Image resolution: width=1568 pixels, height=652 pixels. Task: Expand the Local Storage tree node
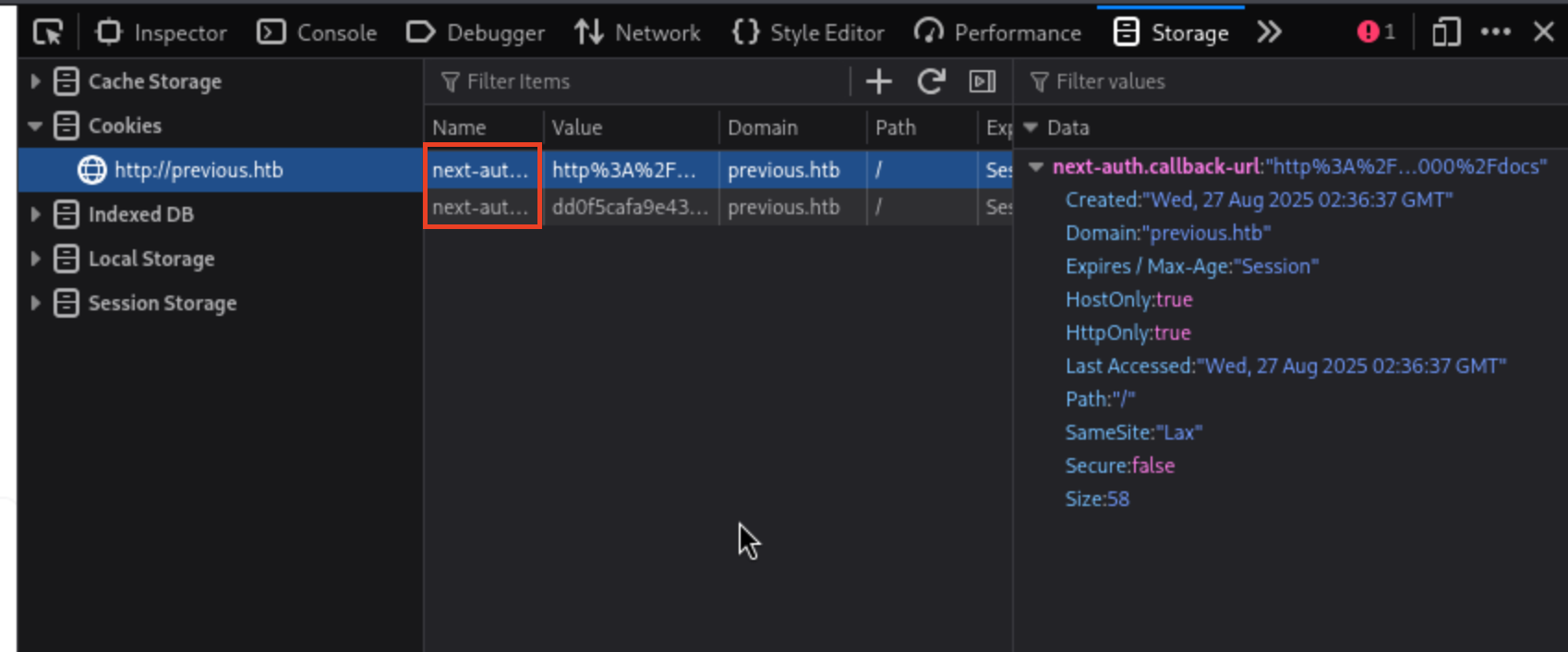35,259
